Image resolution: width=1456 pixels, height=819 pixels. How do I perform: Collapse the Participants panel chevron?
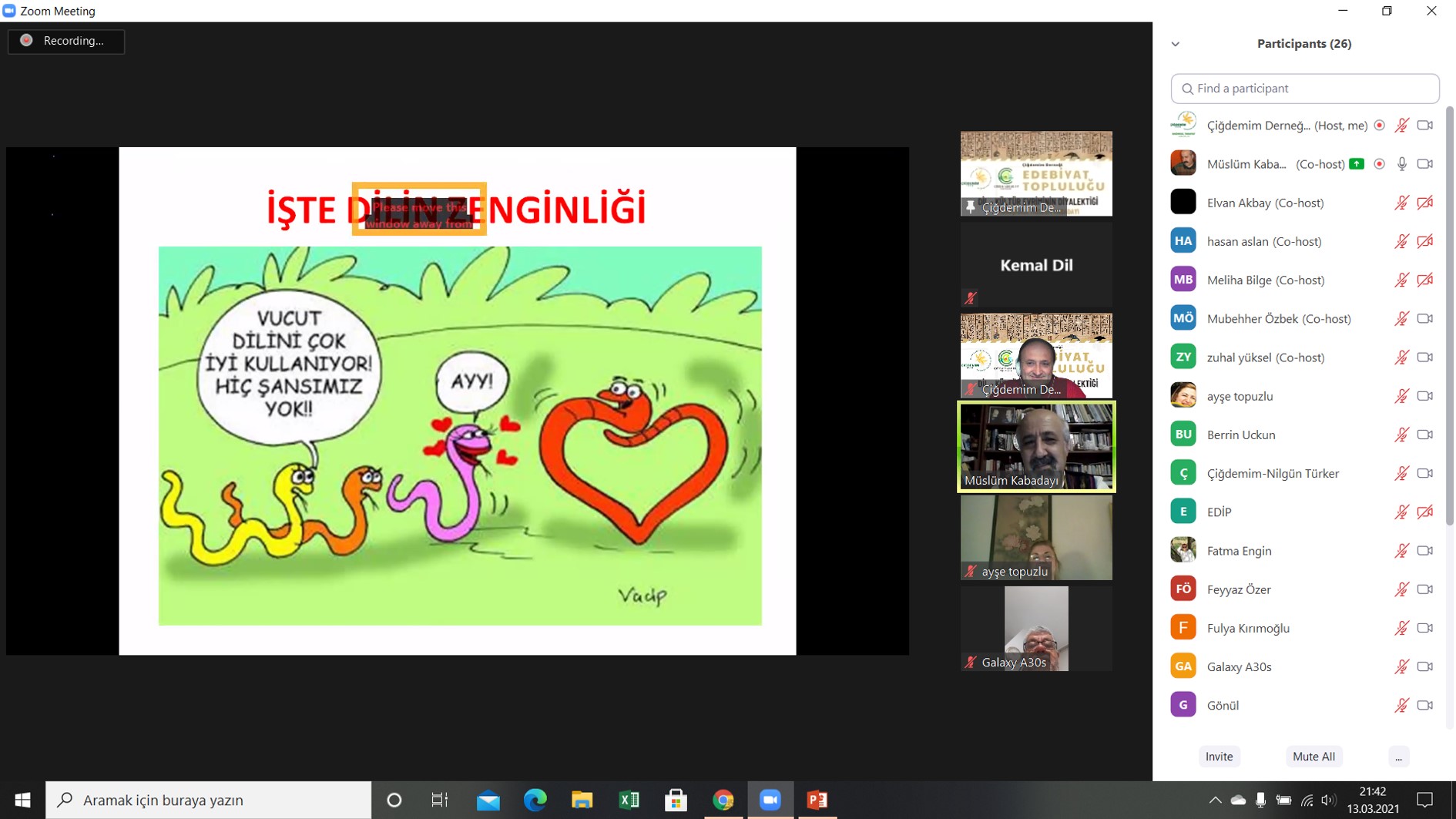coord(1176,44)
